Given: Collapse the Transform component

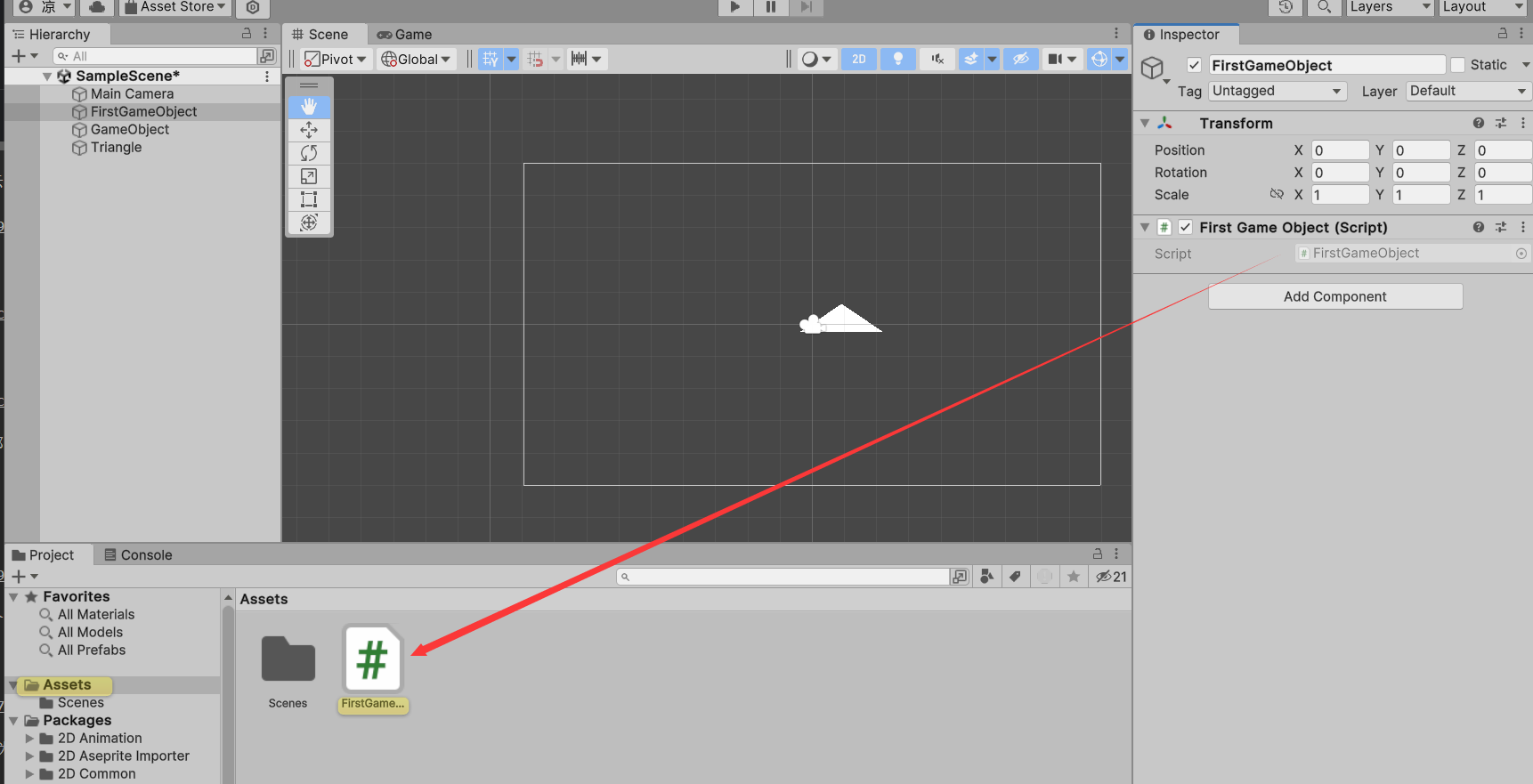Looking at the screenshot, I should [1145, 123].
